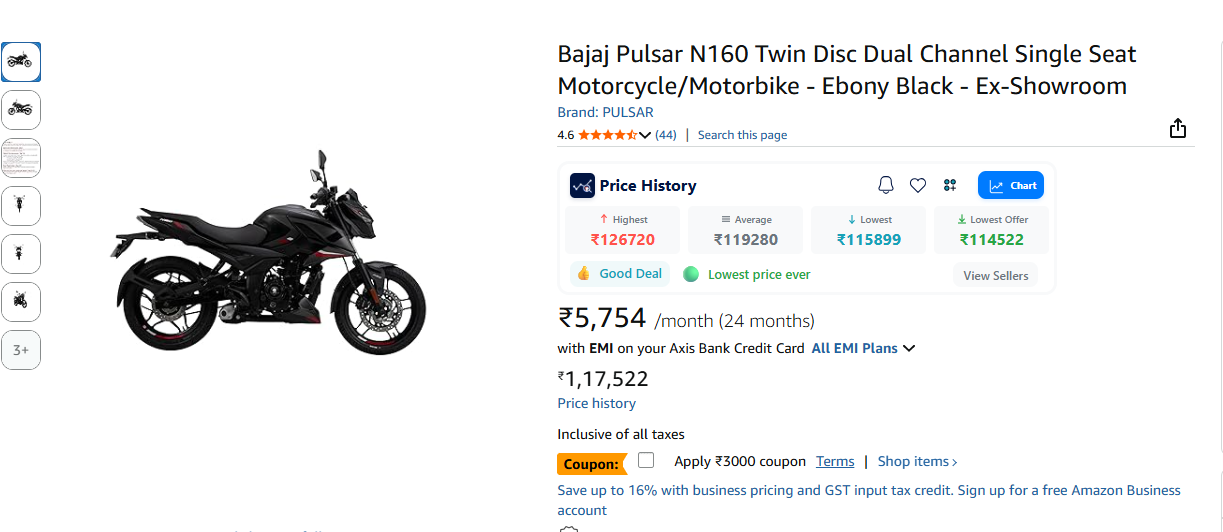Open the price Chart button

(1010, 185)
